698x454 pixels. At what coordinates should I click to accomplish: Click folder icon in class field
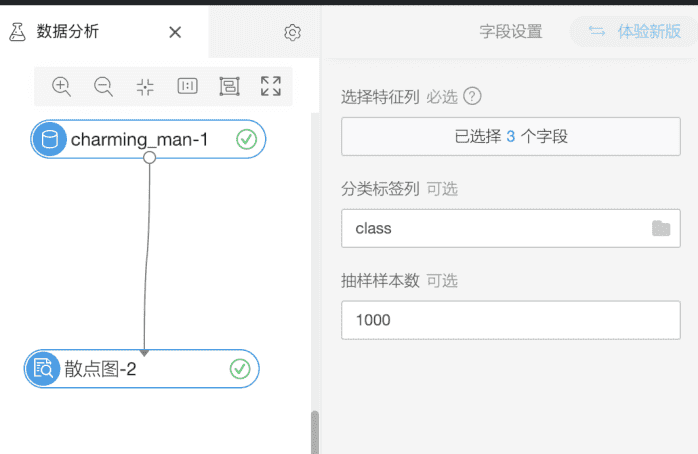point(661,228)
